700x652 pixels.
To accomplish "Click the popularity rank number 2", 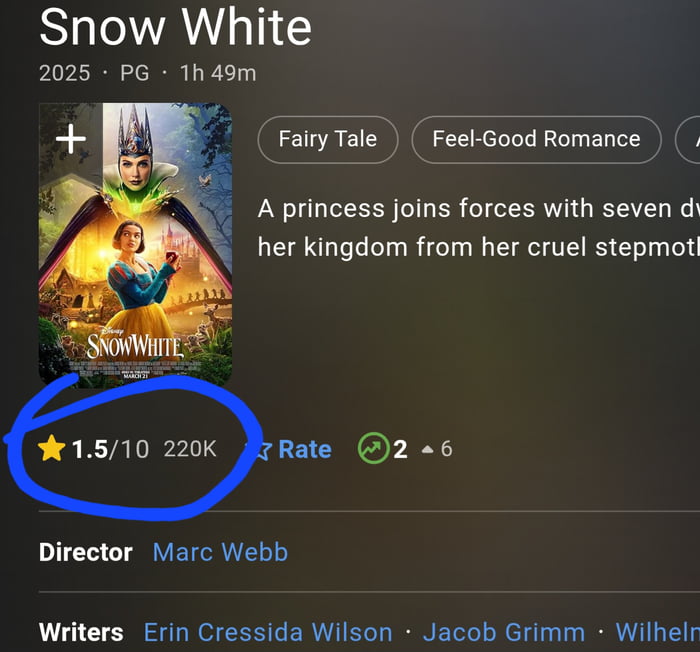I will [x=400, y=449].
